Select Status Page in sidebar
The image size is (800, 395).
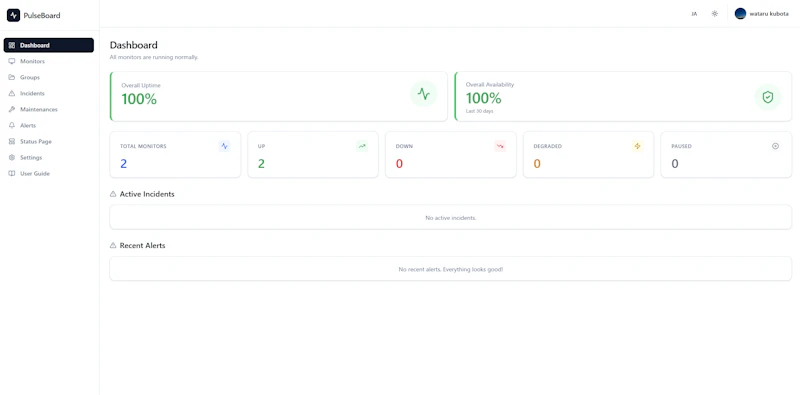pos(48,141)
